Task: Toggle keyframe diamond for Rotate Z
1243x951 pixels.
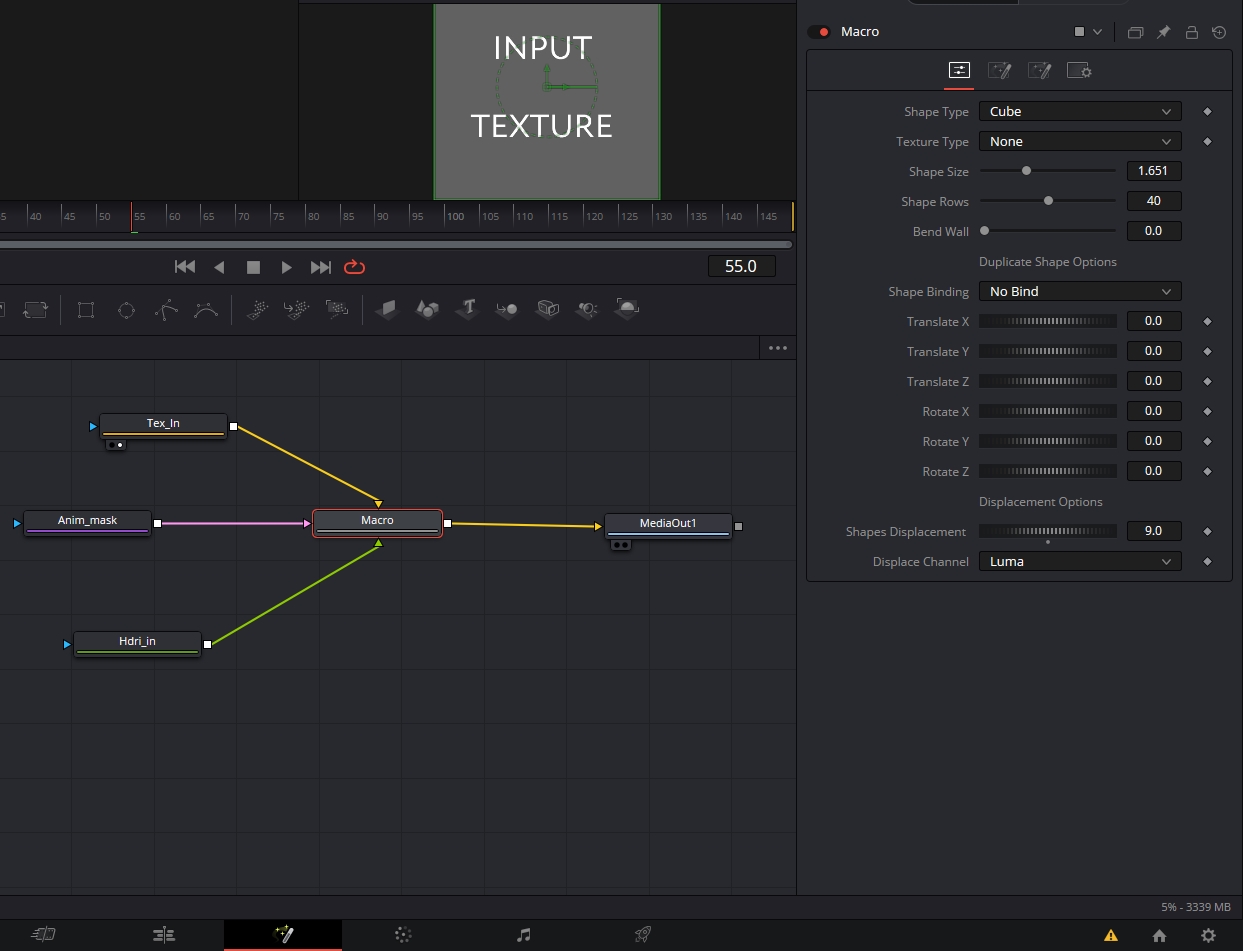Action: [1207, 472]
